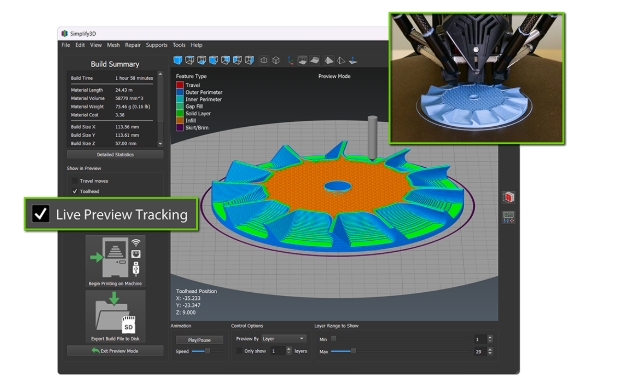Click the perspective camera box icon
Image resolution: width=622 pixels, height=376 pixels.
click(x=264, y=60)
